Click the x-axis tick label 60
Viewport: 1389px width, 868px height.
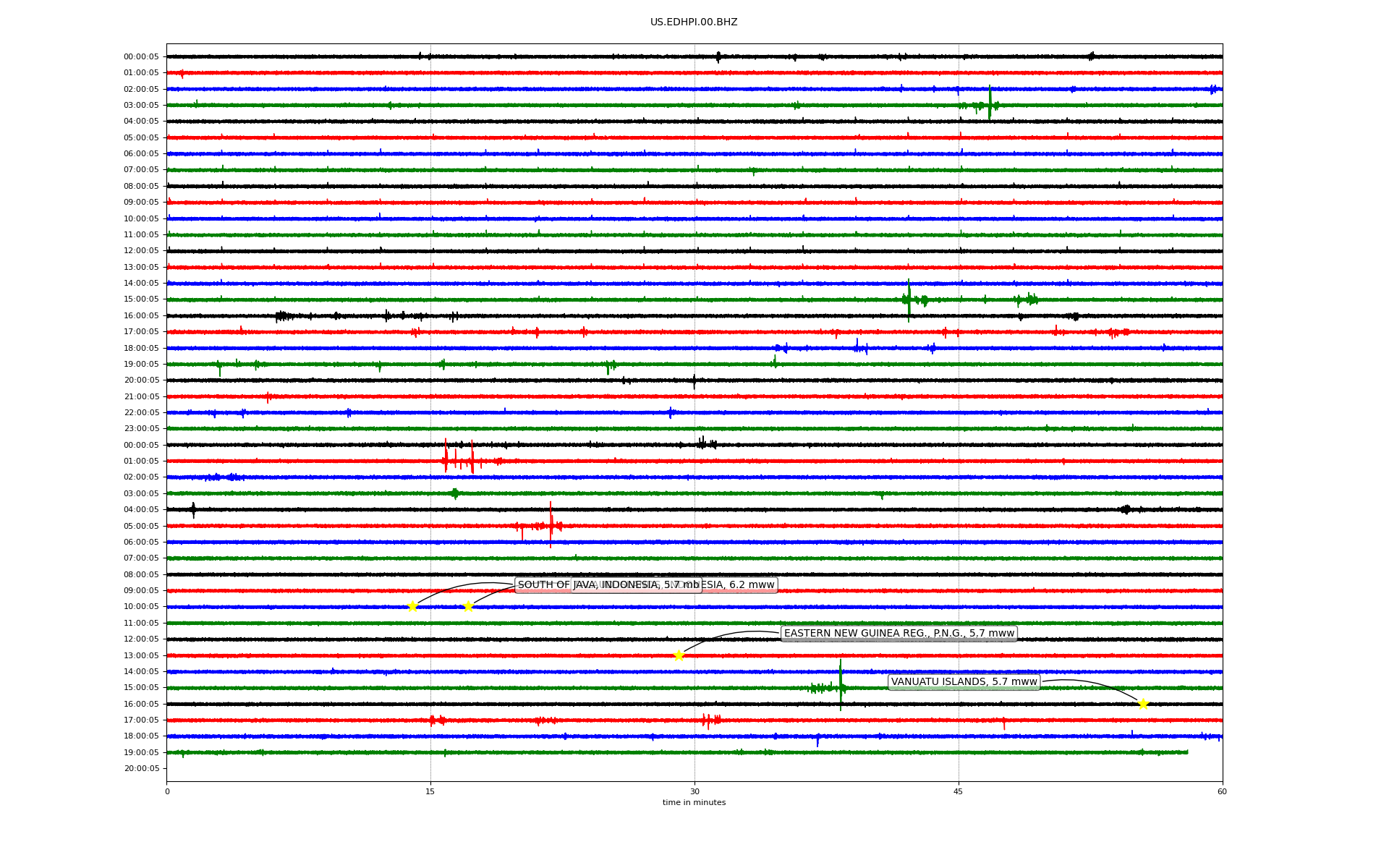1222,791
